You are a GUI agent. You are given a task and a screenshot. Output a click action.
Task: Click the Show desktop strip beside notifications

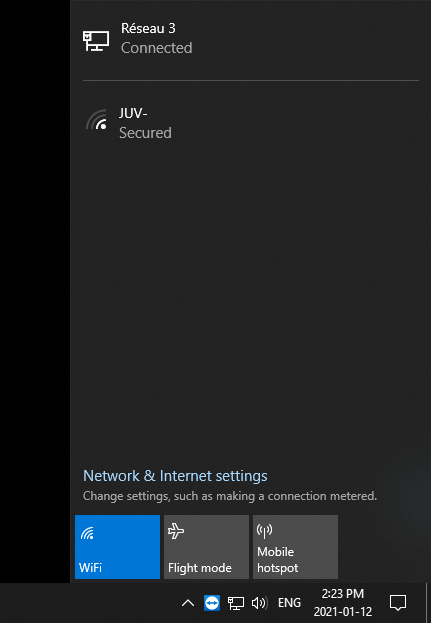click(428, 603)
